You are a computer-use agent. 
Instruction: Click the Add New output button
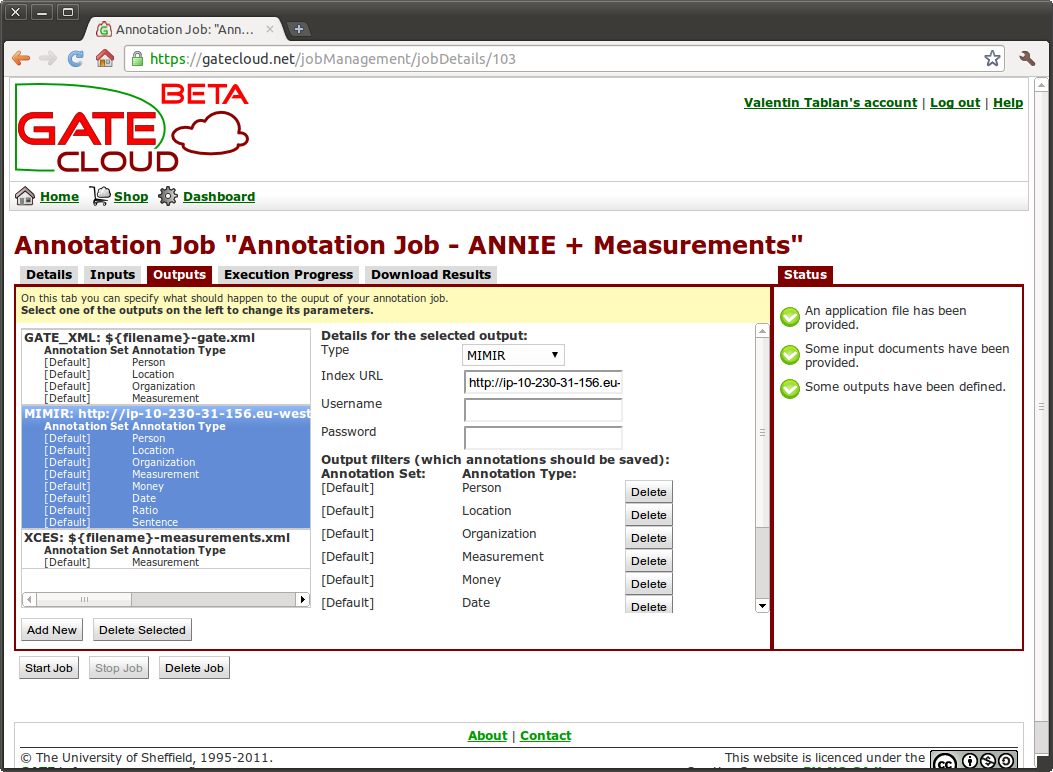click(x=52, y=630)
